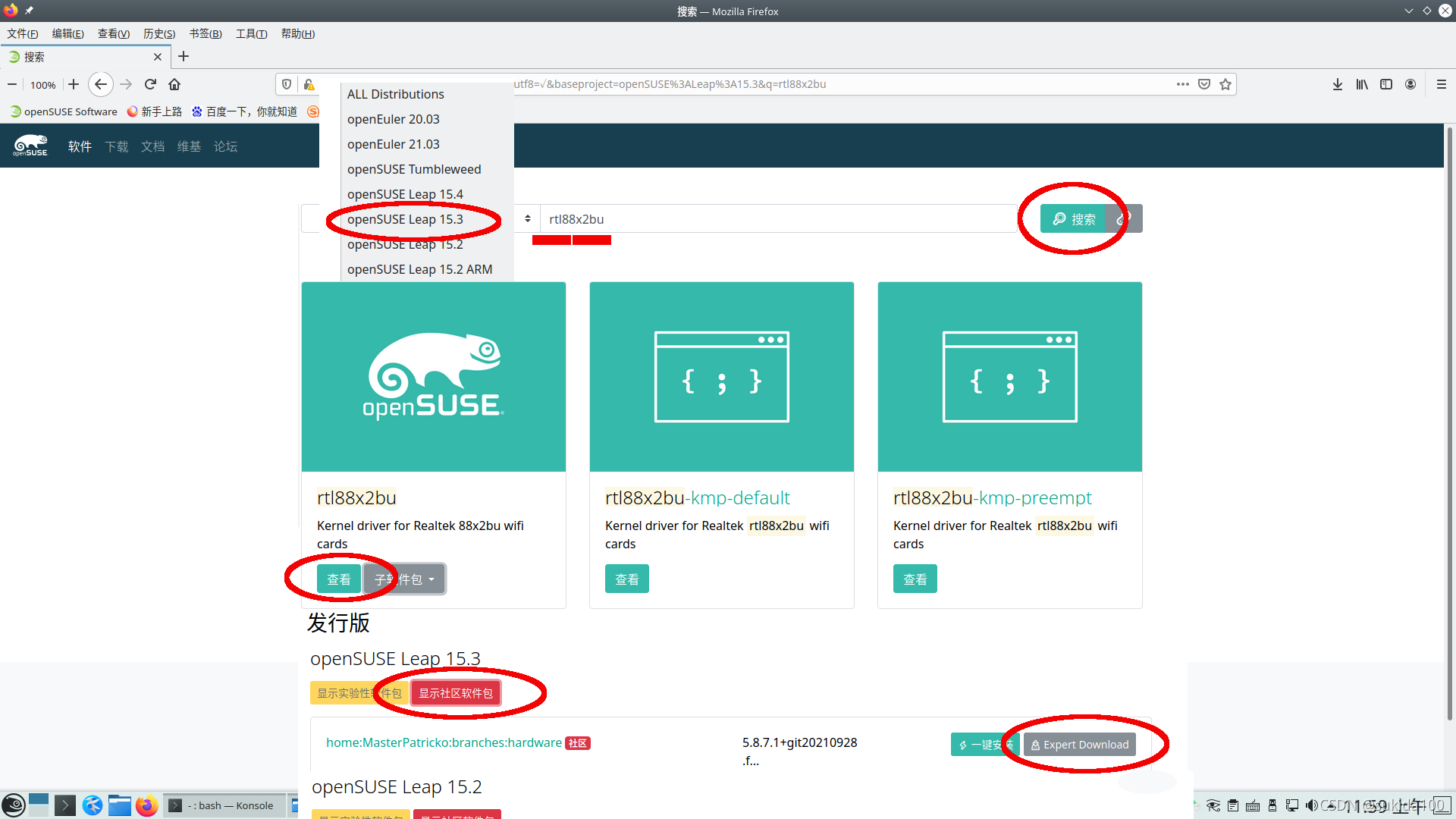
Task: Open the KDE application launcher
Action: (14, 805)
